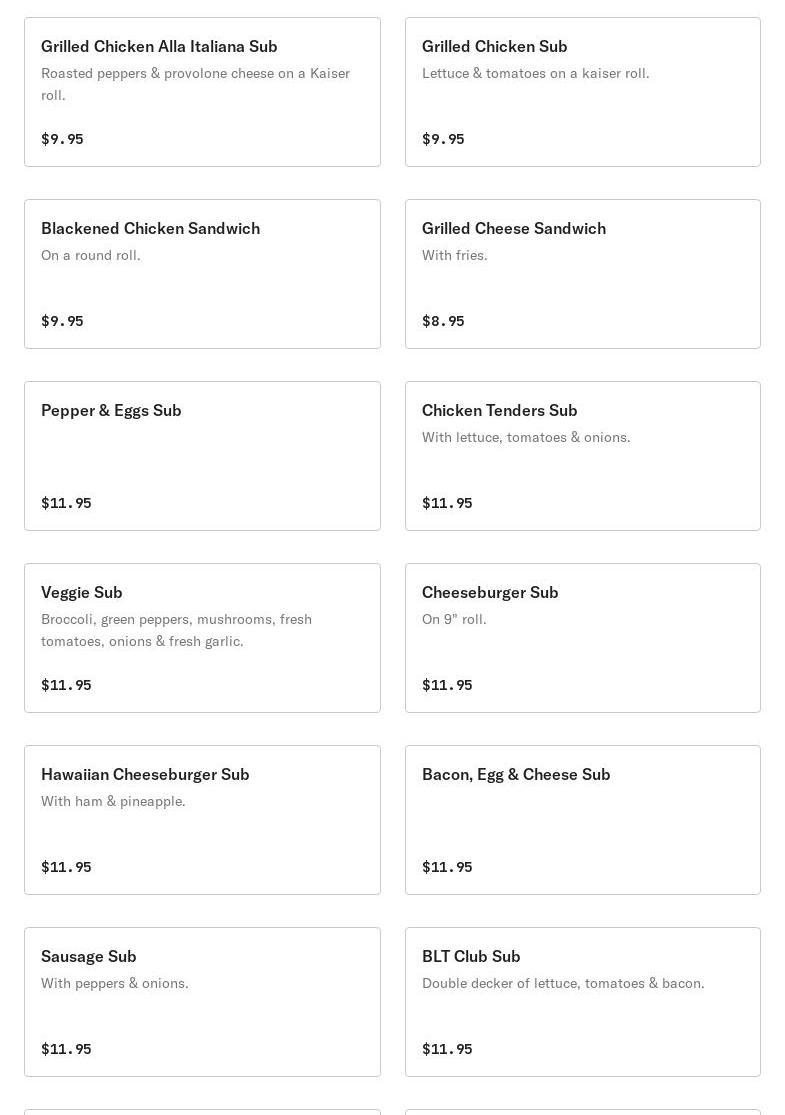Open the BLT Club Sub item

pos(582,1002)
